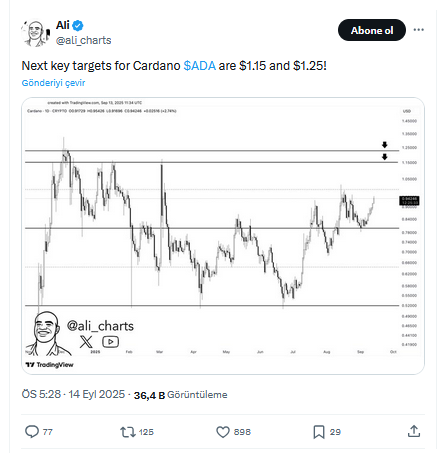The width and height of the screenshot is (447, 453).
Task: Translate post via Gönderiyi çevir
Action: (x=53, y=83)
